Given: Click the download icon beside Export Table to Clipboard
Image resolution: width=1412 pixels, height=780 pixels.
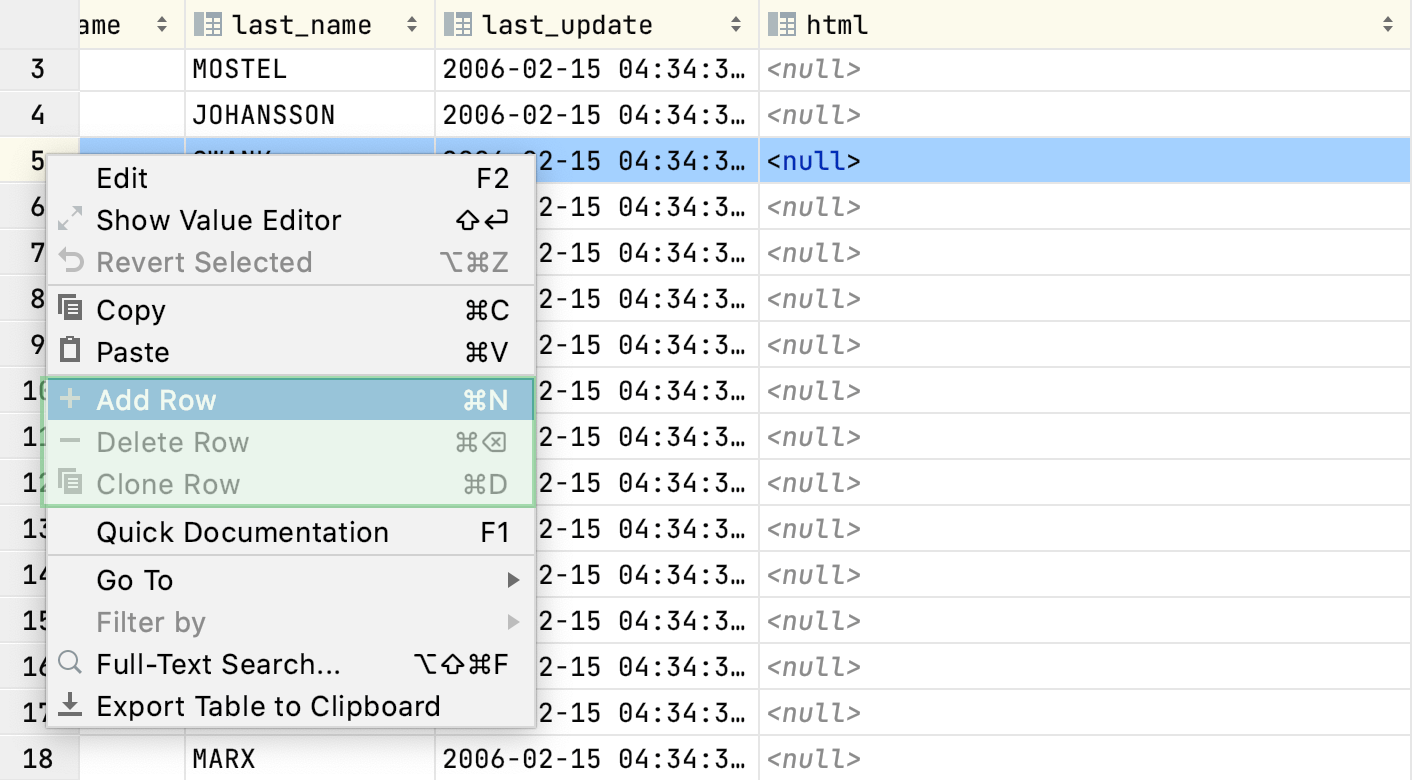Looking at the screenshot, I should [x=70, y=706].
